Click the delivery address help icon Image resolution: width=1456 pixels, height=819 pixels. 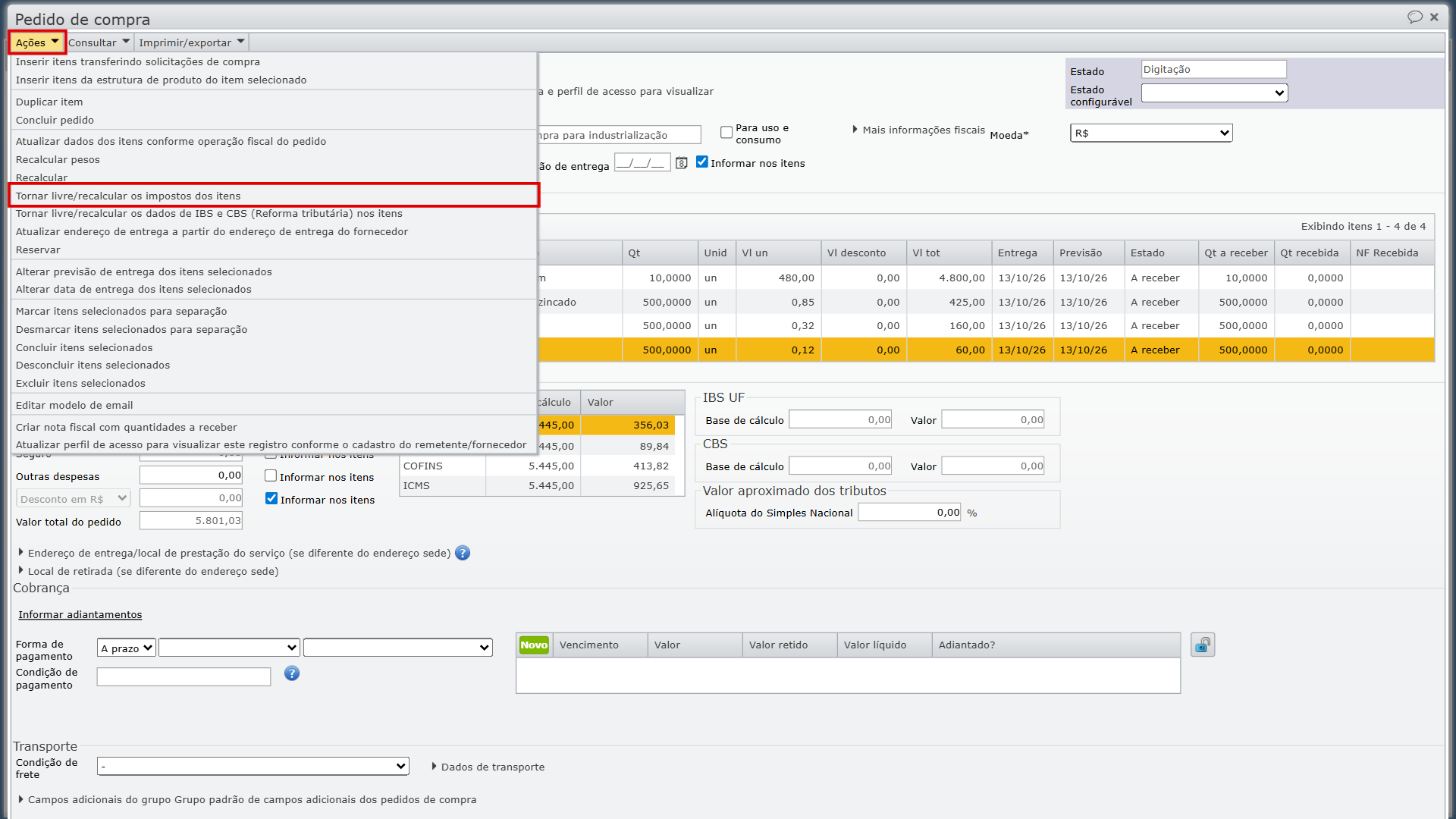(463, 553)
